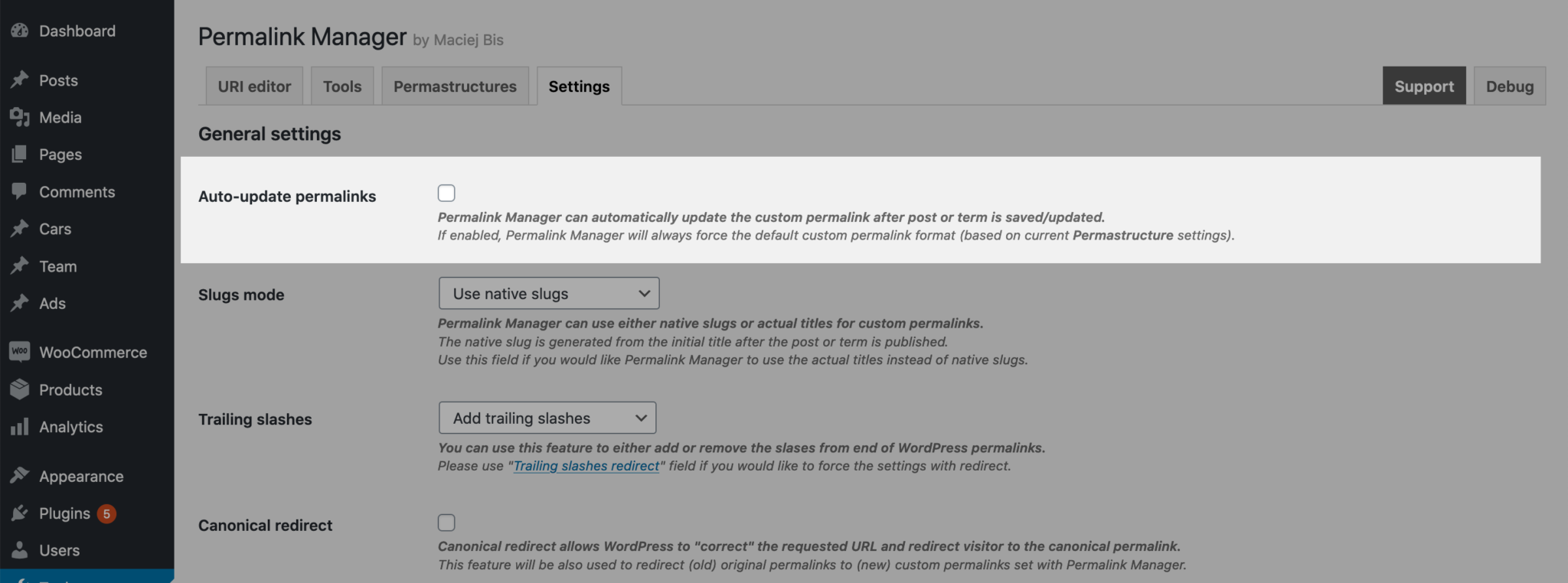Click the Trailing slashes setting label
The width and height of the screenshot is (1568, 583).
(255, 419)
